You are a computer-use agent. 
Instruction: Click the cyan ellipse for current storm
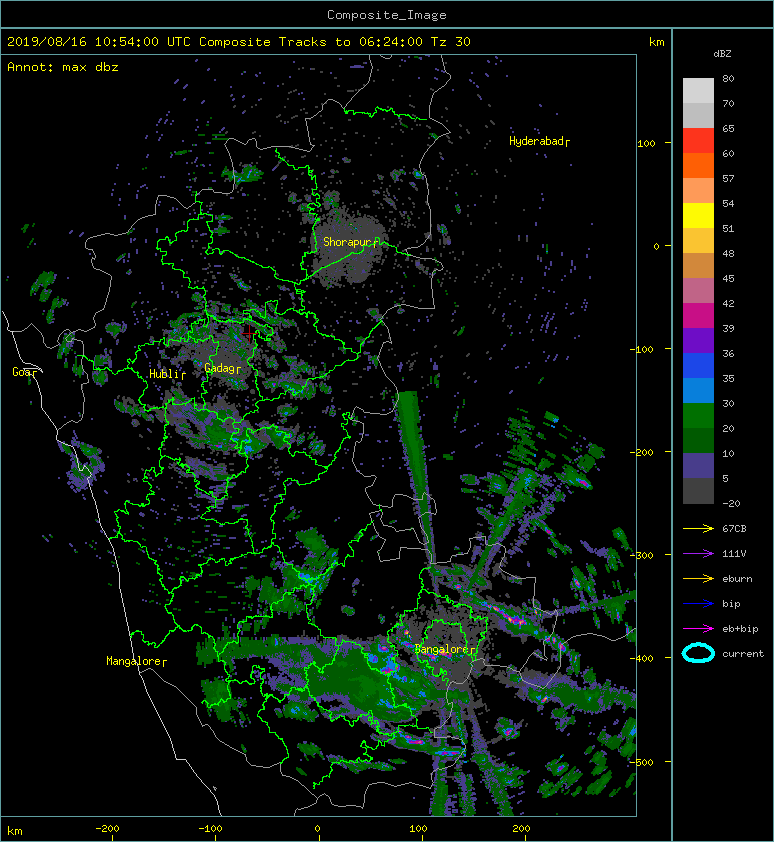coord(698,653)
